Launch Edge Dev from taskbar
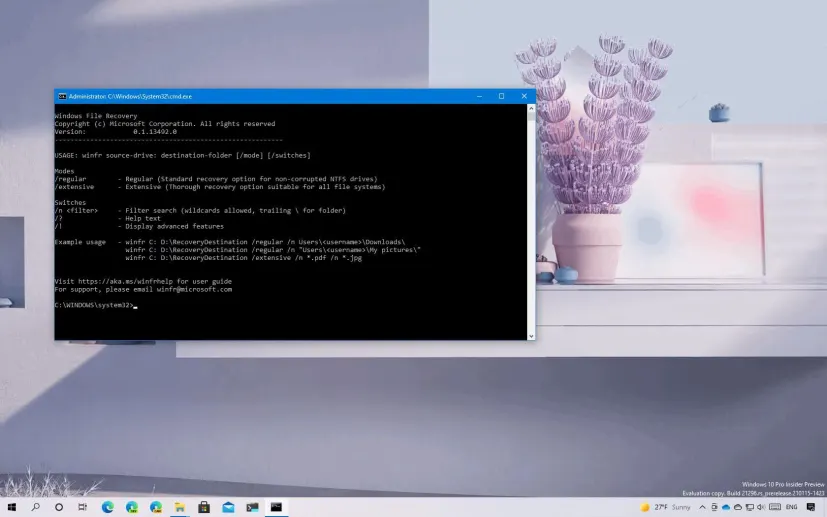The height and width of the screenshot is (517, 827). 132,507
